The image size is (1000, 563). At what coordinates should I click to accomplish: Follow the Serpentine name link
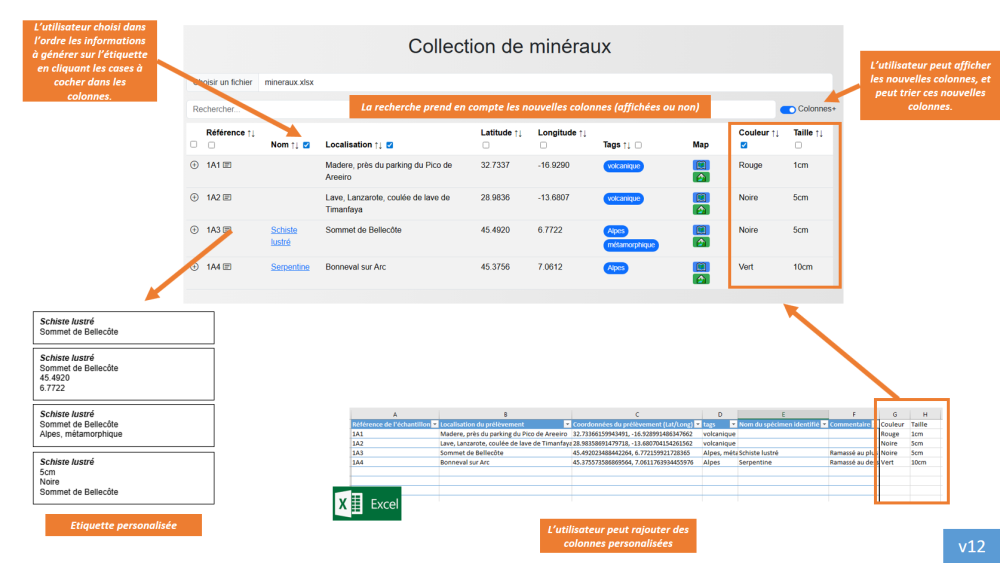(290, 267)
